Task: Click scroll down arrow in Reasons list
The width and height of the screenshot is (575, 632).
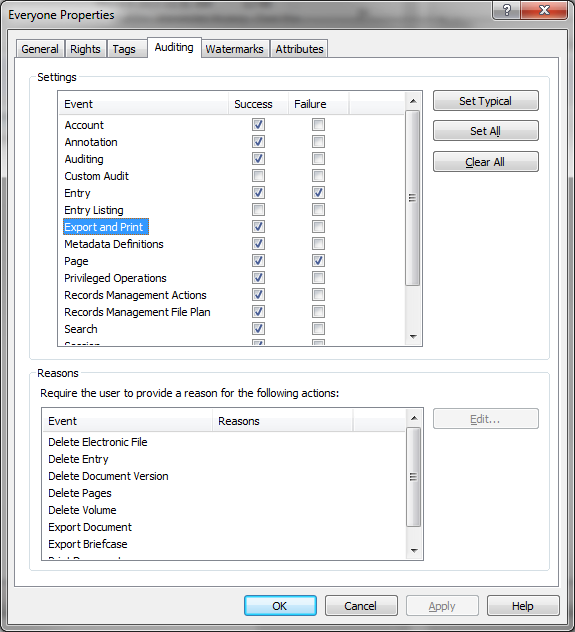Action: 414,551
